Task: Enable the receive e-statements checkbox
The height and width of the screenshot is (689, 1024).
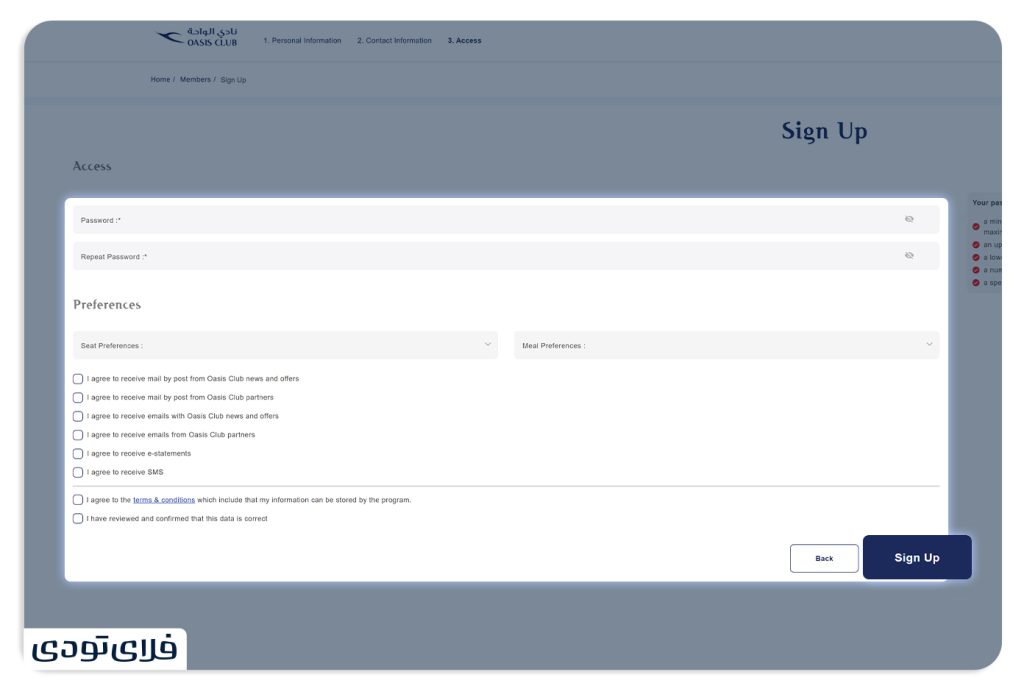Action: pos(78,454)
